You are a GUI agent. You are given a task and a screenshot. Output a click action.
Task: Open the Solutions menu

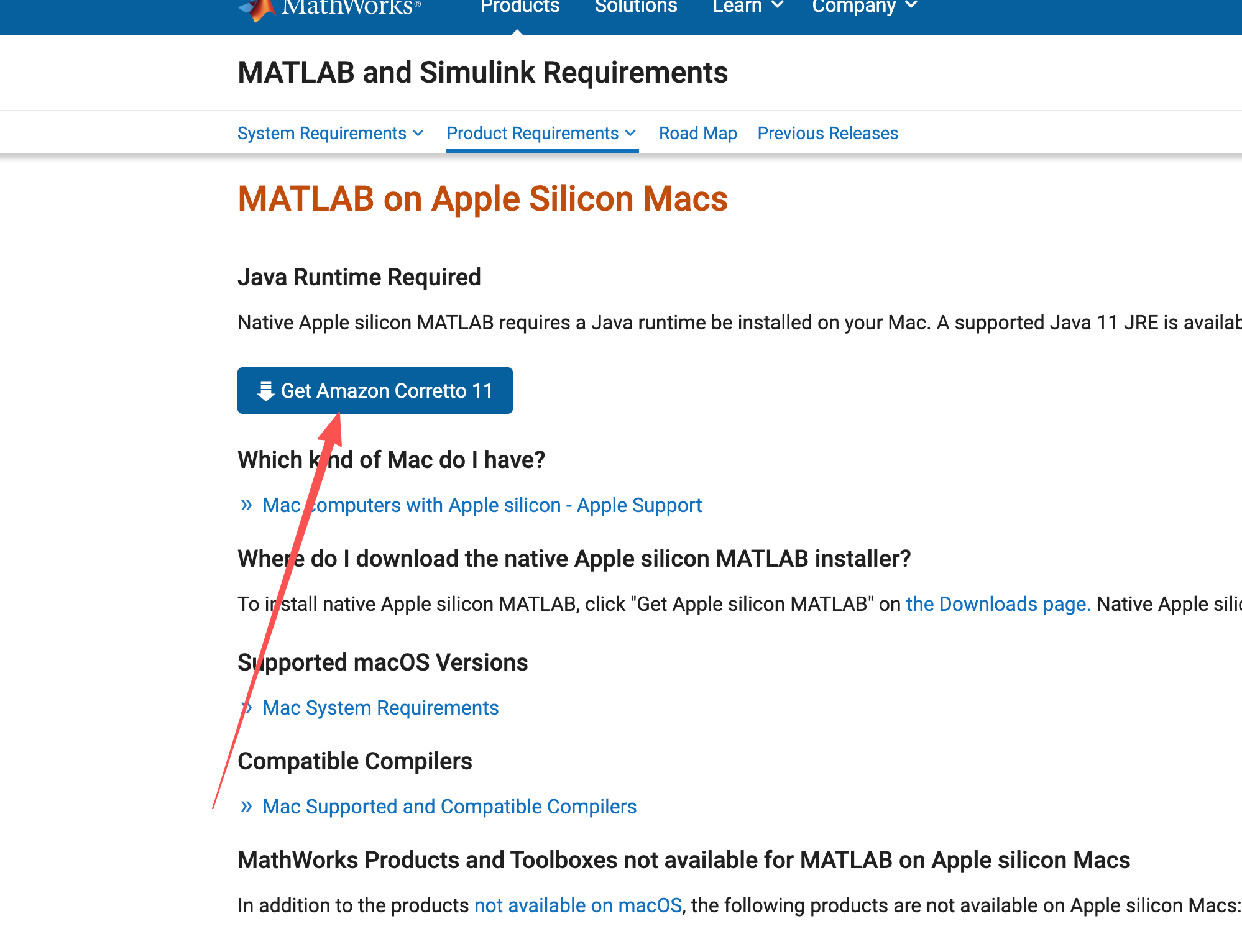[635, 7]
